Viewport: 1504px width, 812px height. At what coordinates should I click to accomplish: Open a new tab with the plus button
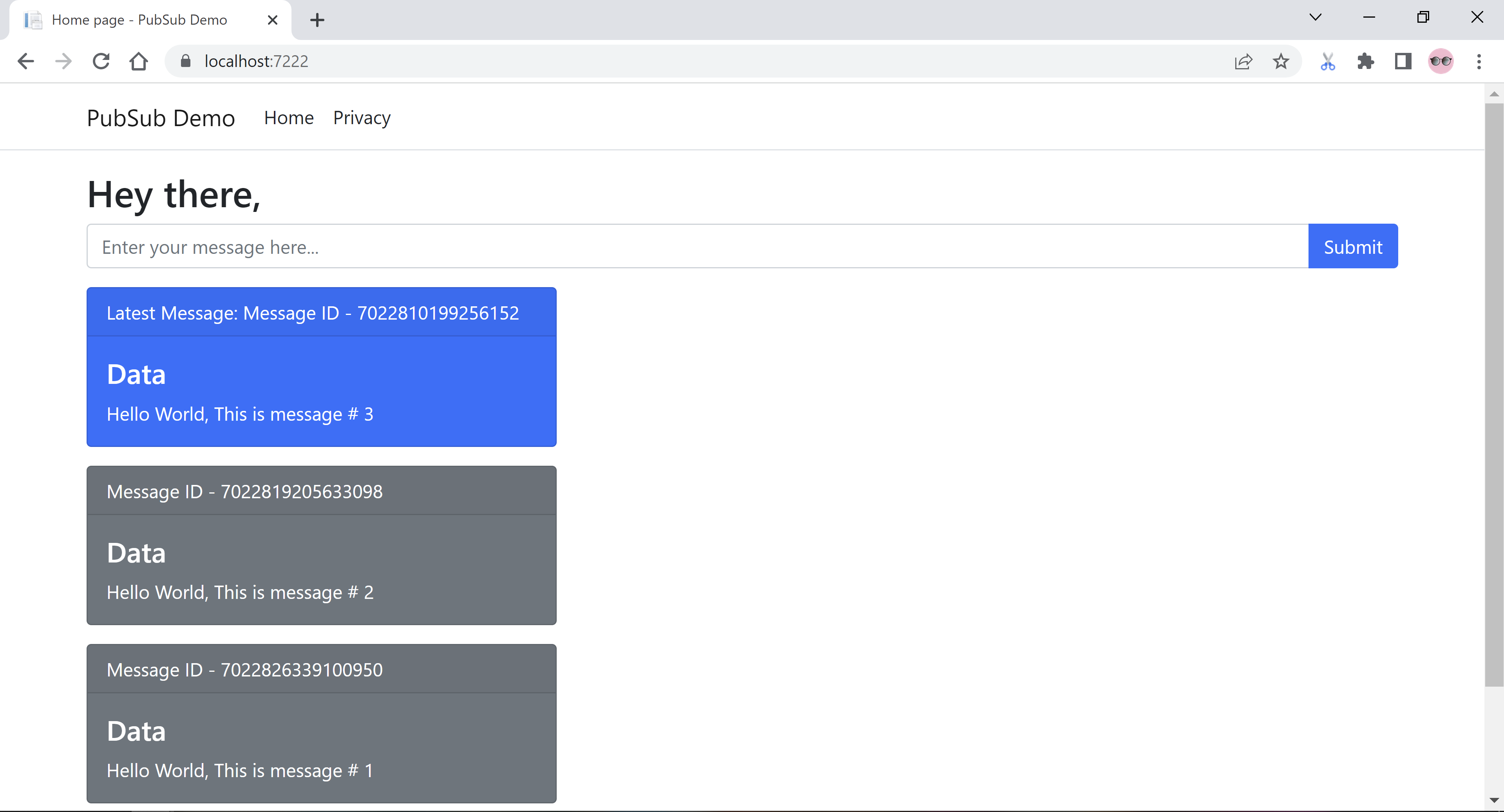[x=317, y=20]
